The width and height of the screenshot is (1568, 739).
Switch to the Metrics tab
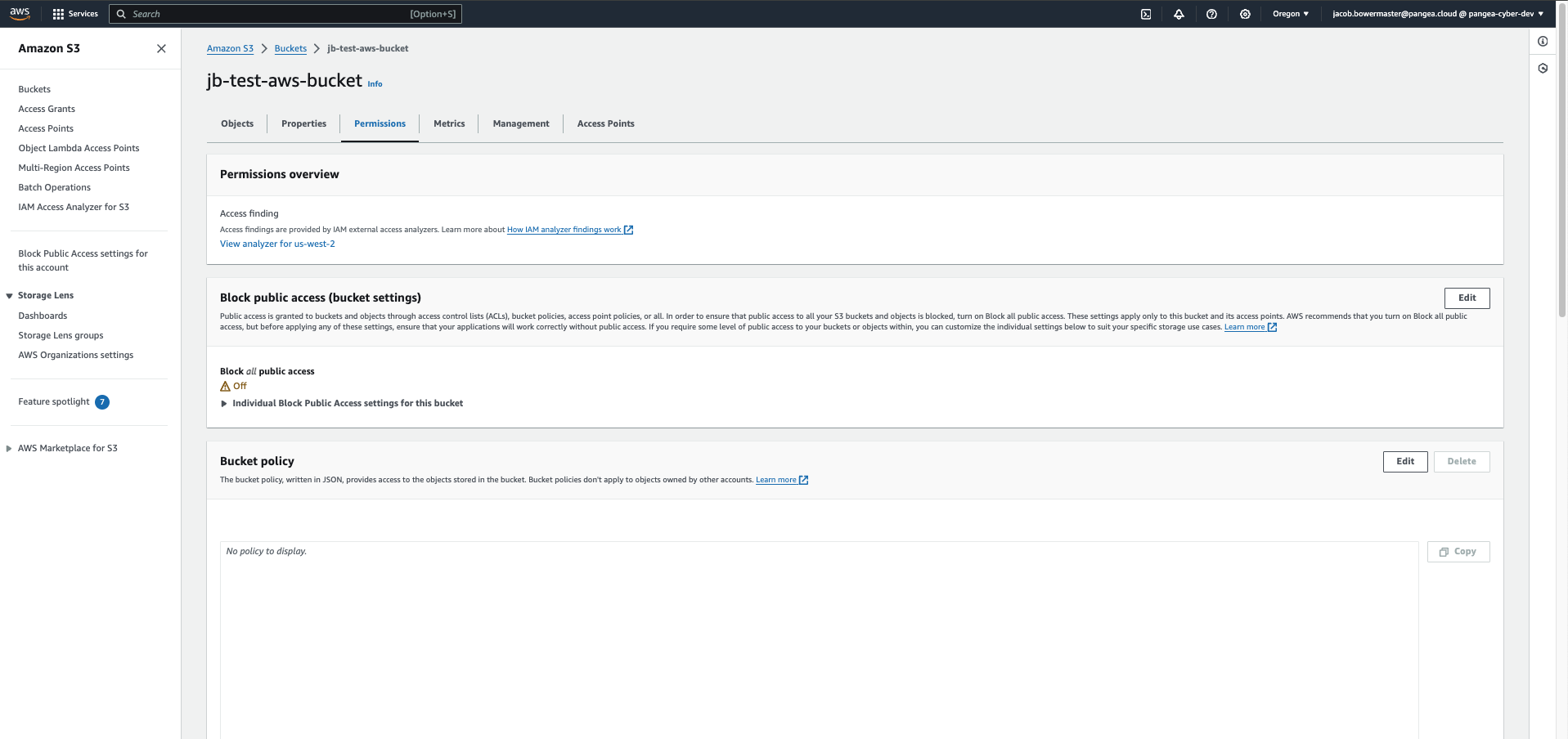[449, 124]
